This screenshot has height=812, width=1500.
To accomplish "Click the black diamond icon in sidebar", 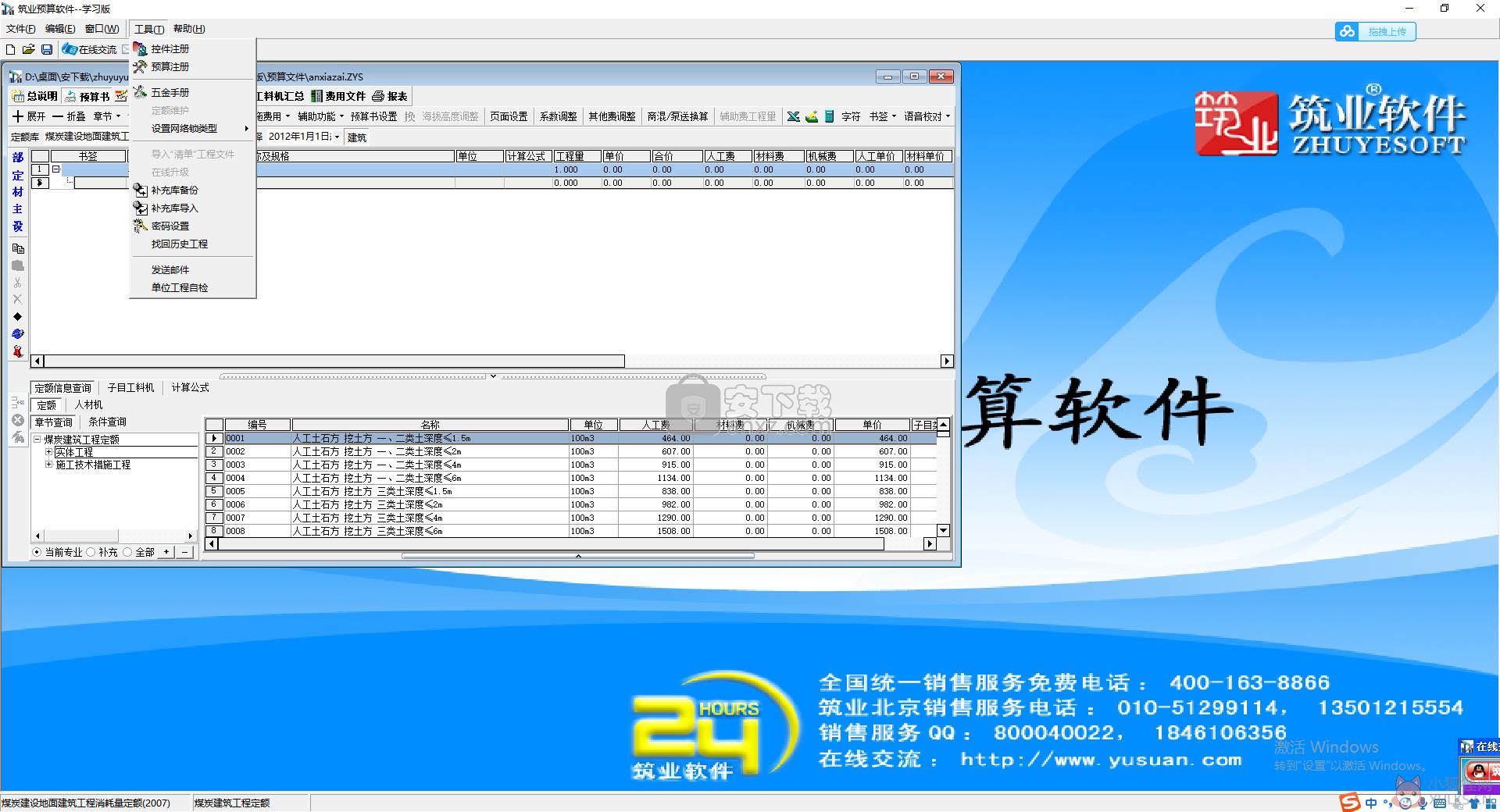I will 17,316.
